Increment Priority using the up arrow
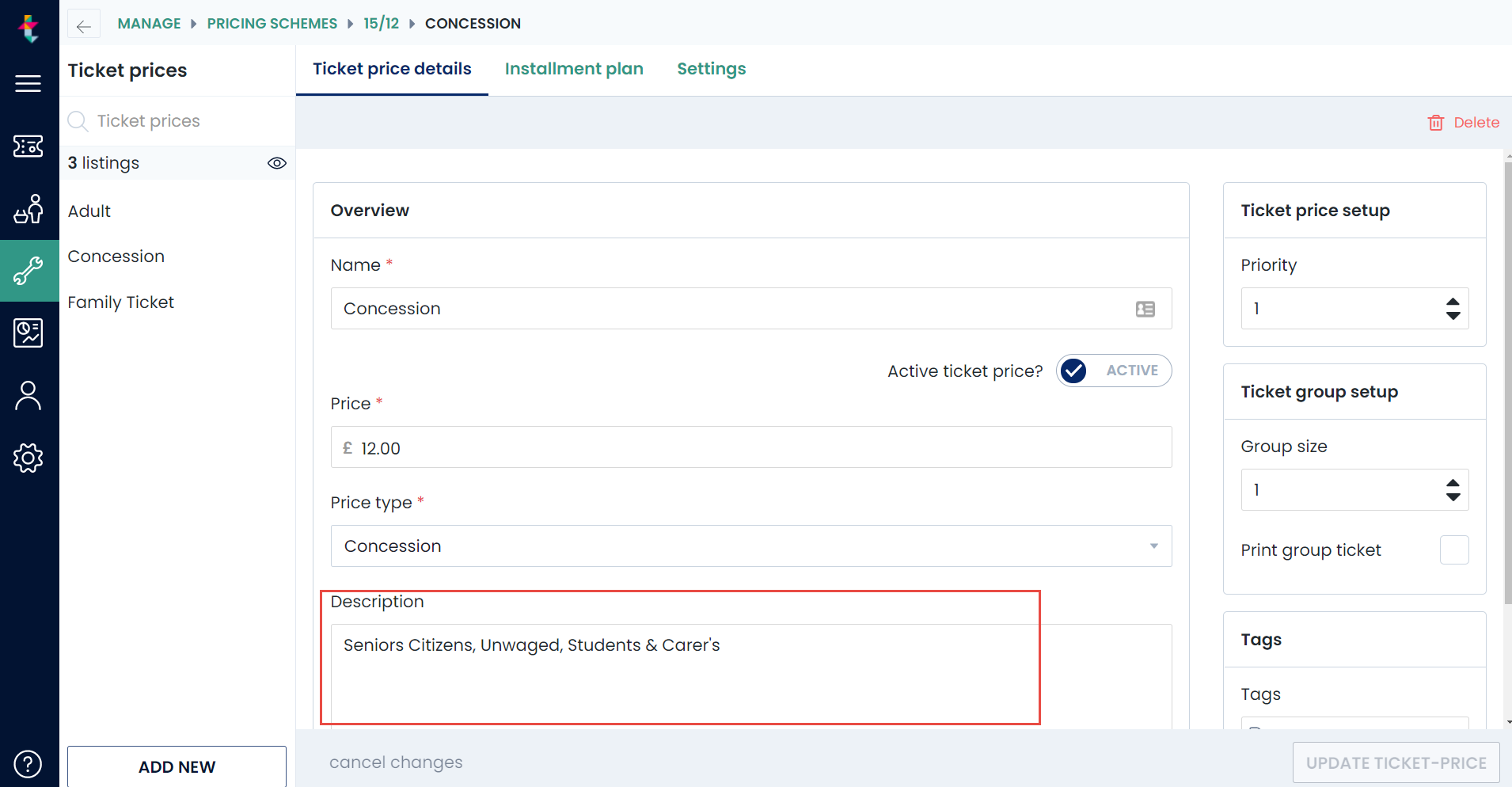Image resolution: width=1512 pixels, height=787 pixels. click(x=1453, y=302)
